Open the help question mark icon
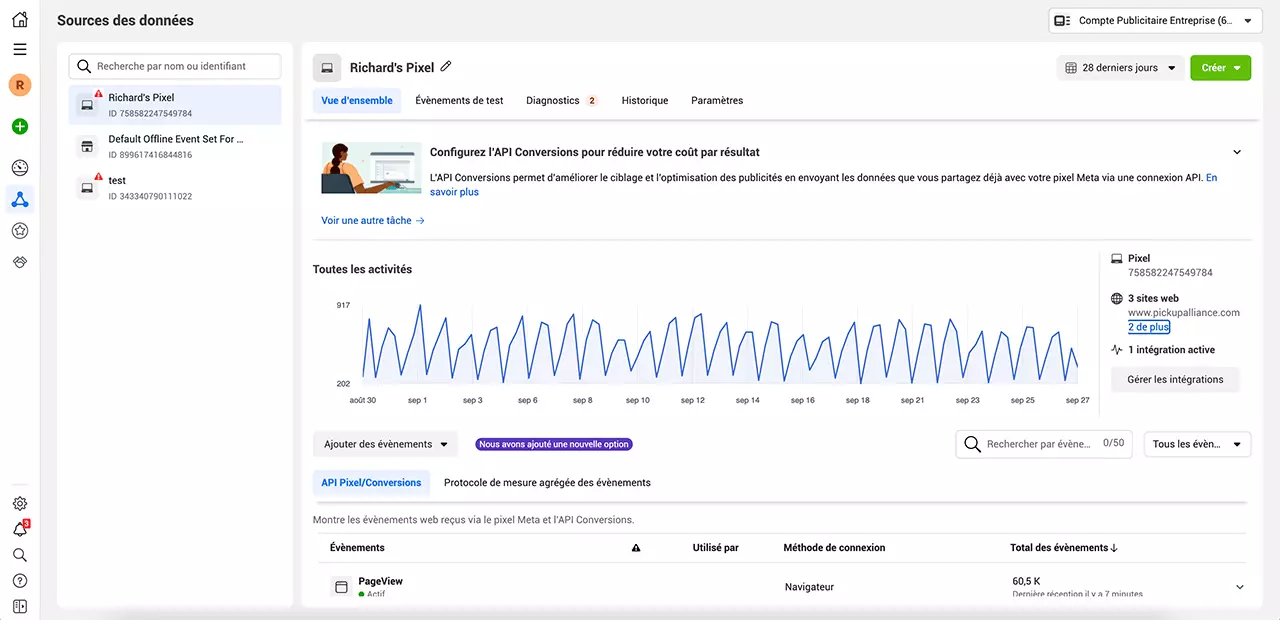 click(x=20, y=581)
